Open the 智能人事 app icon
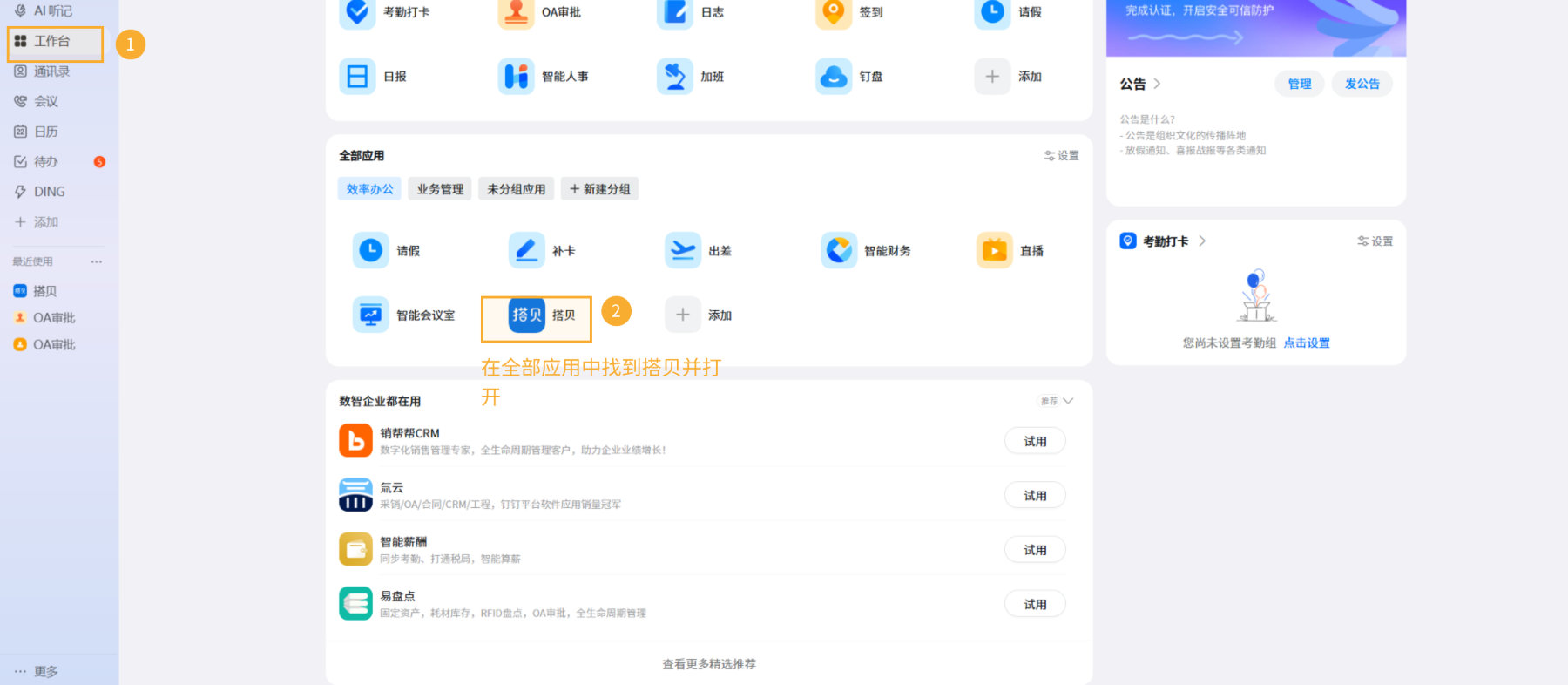 pyautogui.click(x=516, y=77)
